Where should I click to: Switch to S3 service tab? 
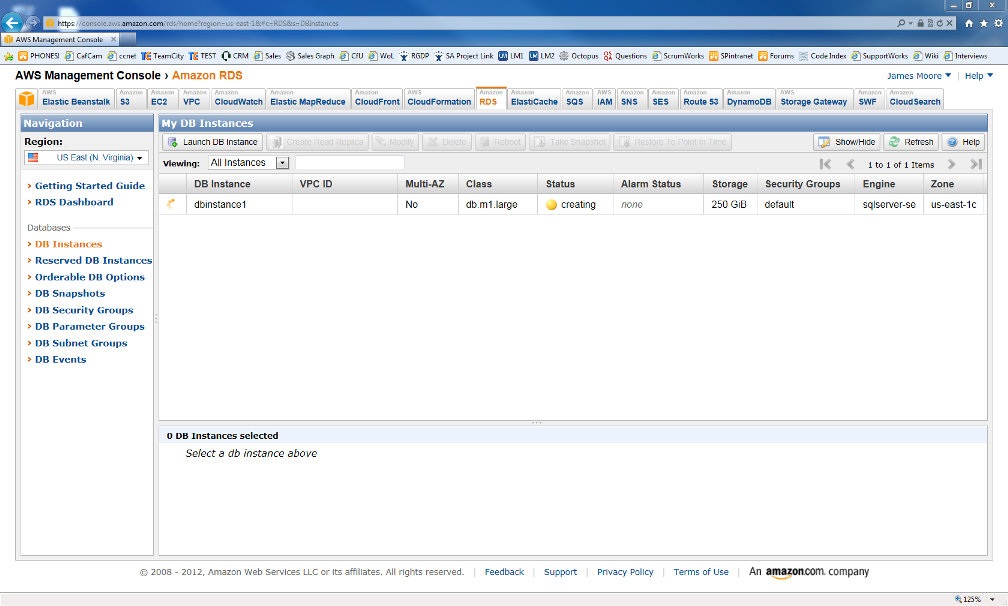pos(130,98)
